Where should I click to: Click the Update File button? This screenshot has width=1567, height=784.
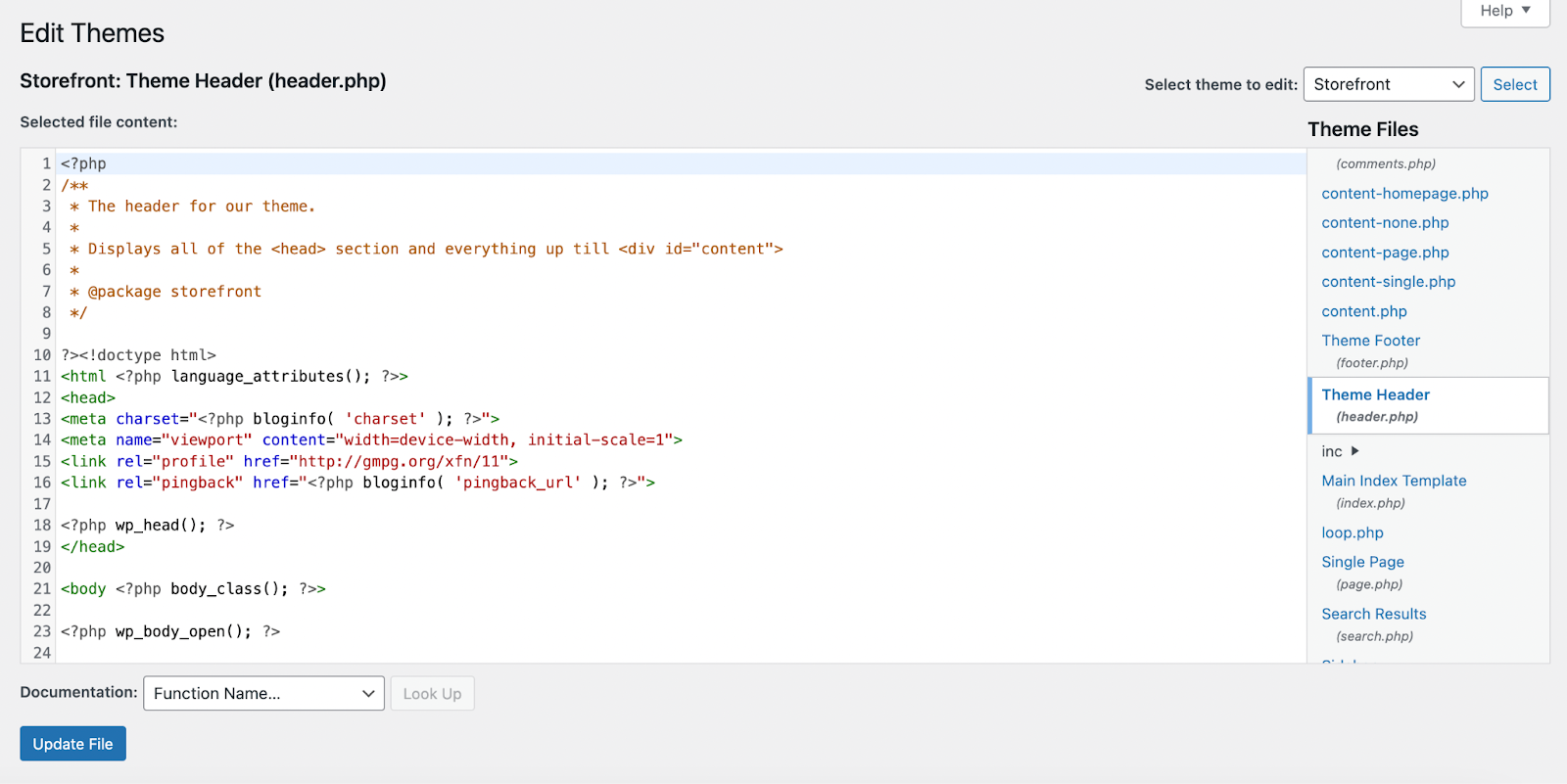tap(72, 744)
